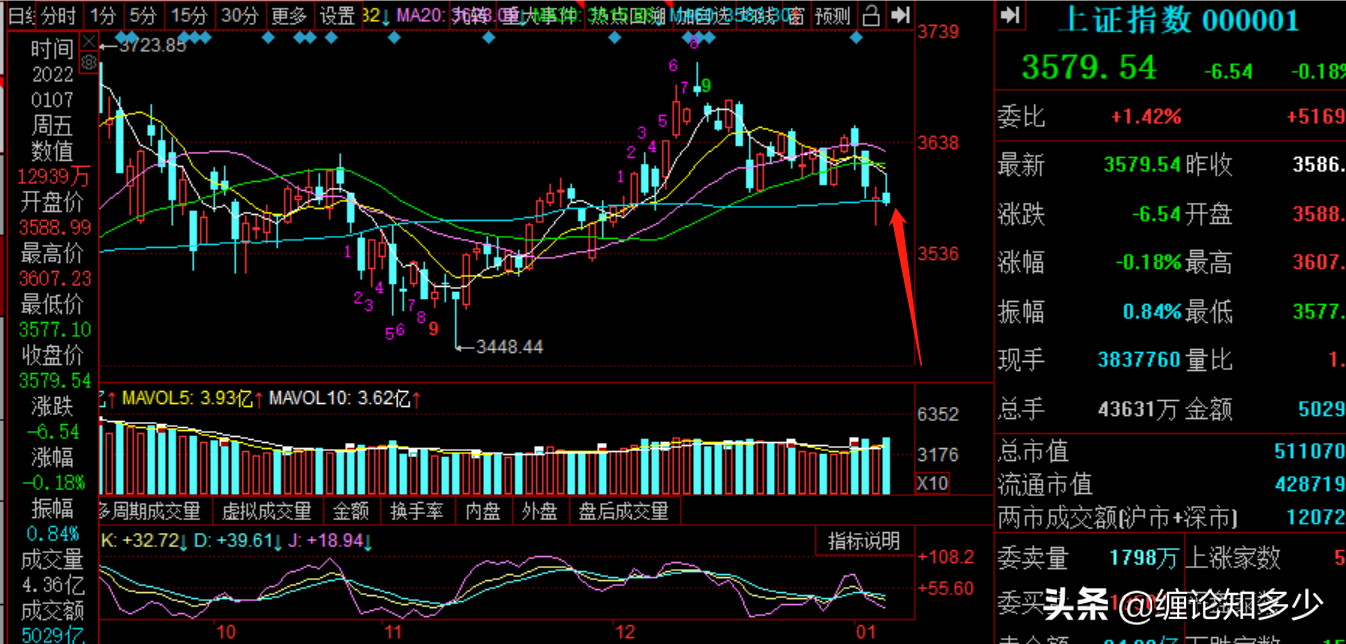Switch to the 外盘 indicator tab
This screenshot has width=1346, height=644.
pos(539,512)
